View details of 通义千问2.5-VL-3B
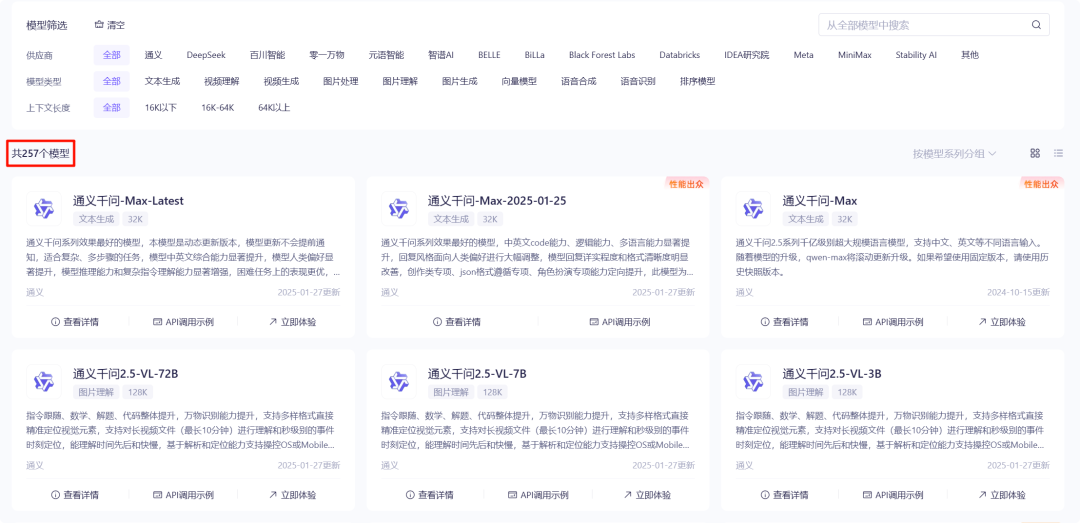Viewport: 1080px width, 523px height. point(784,495)
